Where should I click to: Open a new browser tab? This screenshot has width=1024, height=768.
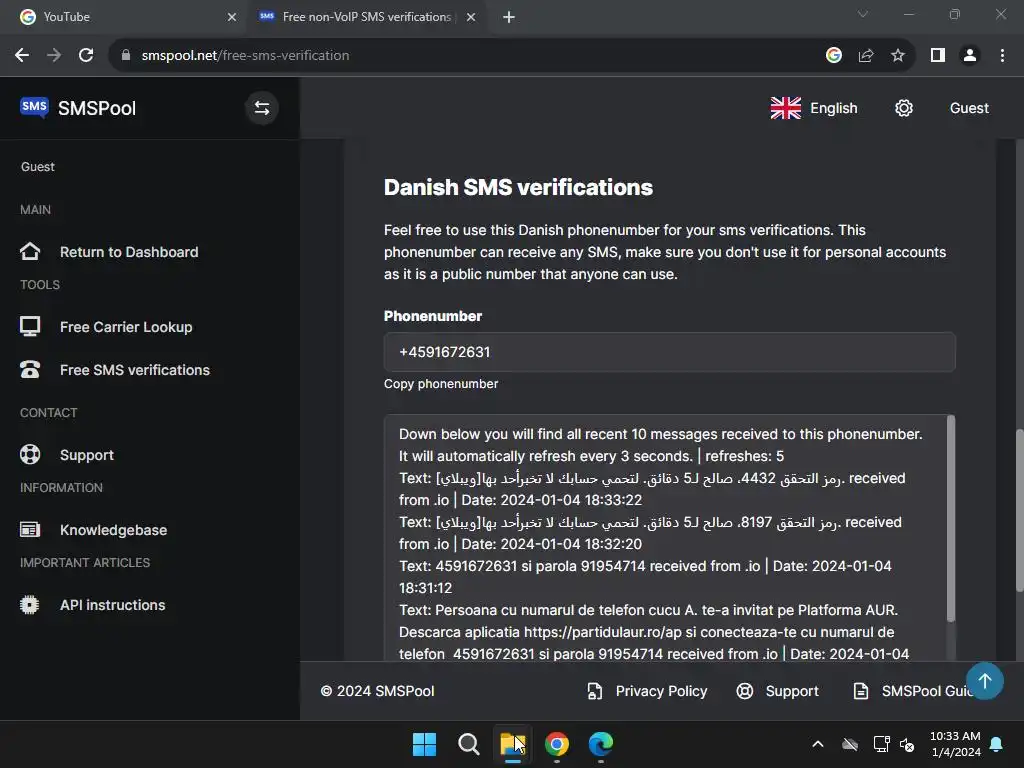(x=509, y=17)
